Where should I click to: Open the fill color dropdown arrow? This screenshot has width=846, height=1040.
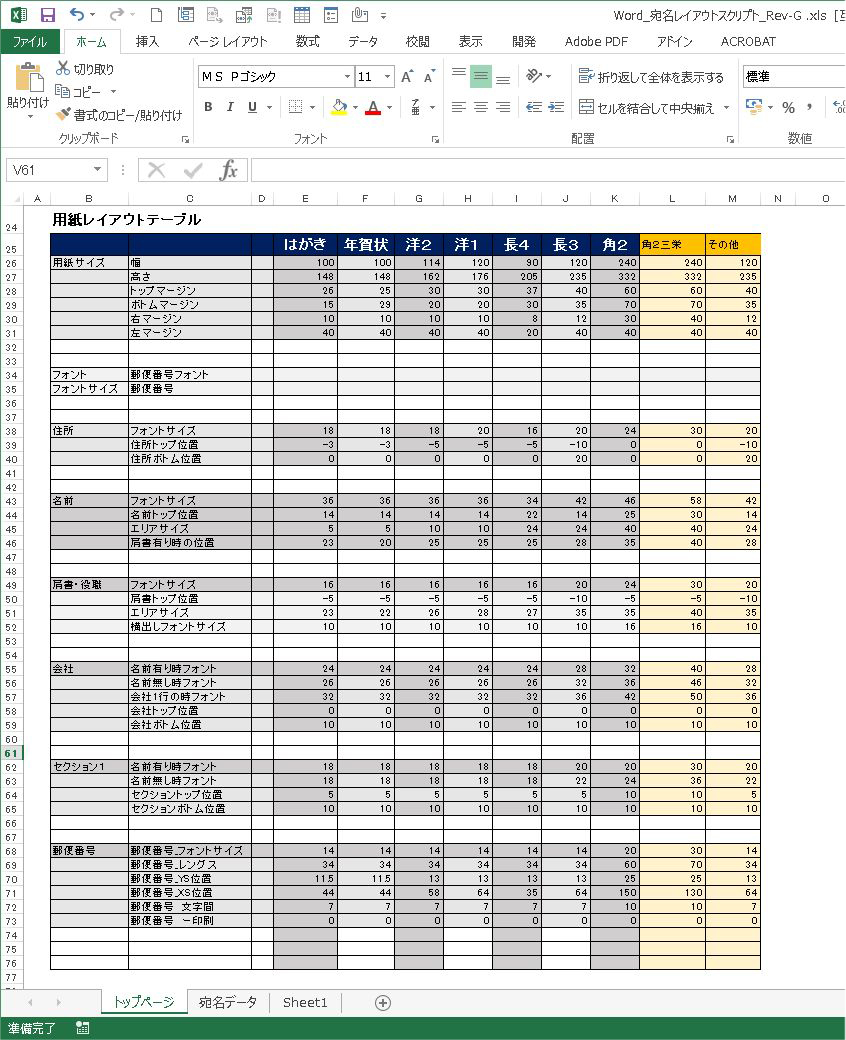[x=355, y=107]
